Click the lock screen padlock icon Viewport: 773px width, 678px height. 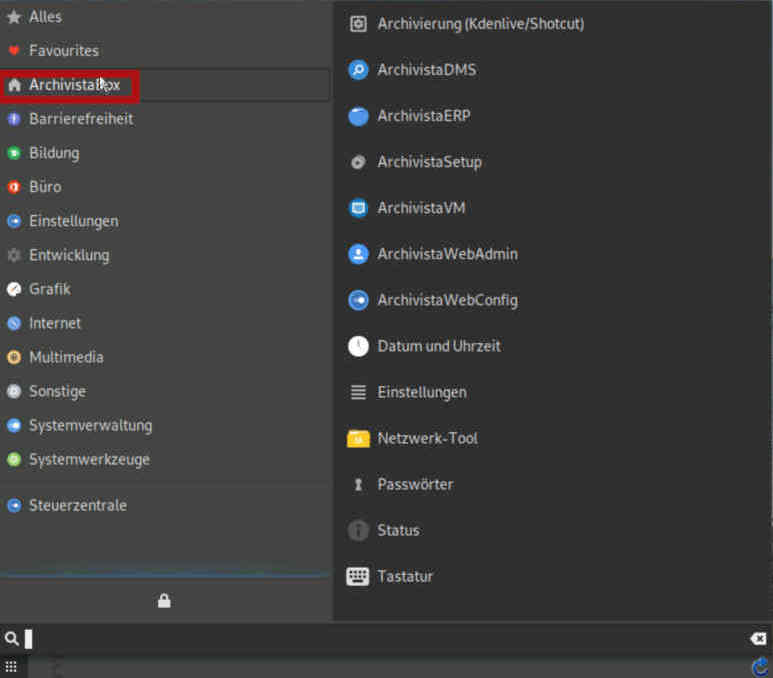pos(164,600)
